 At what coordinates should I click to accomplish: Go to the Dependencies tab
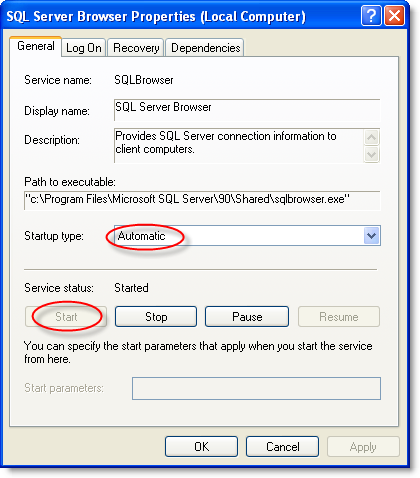pos(205,48)
